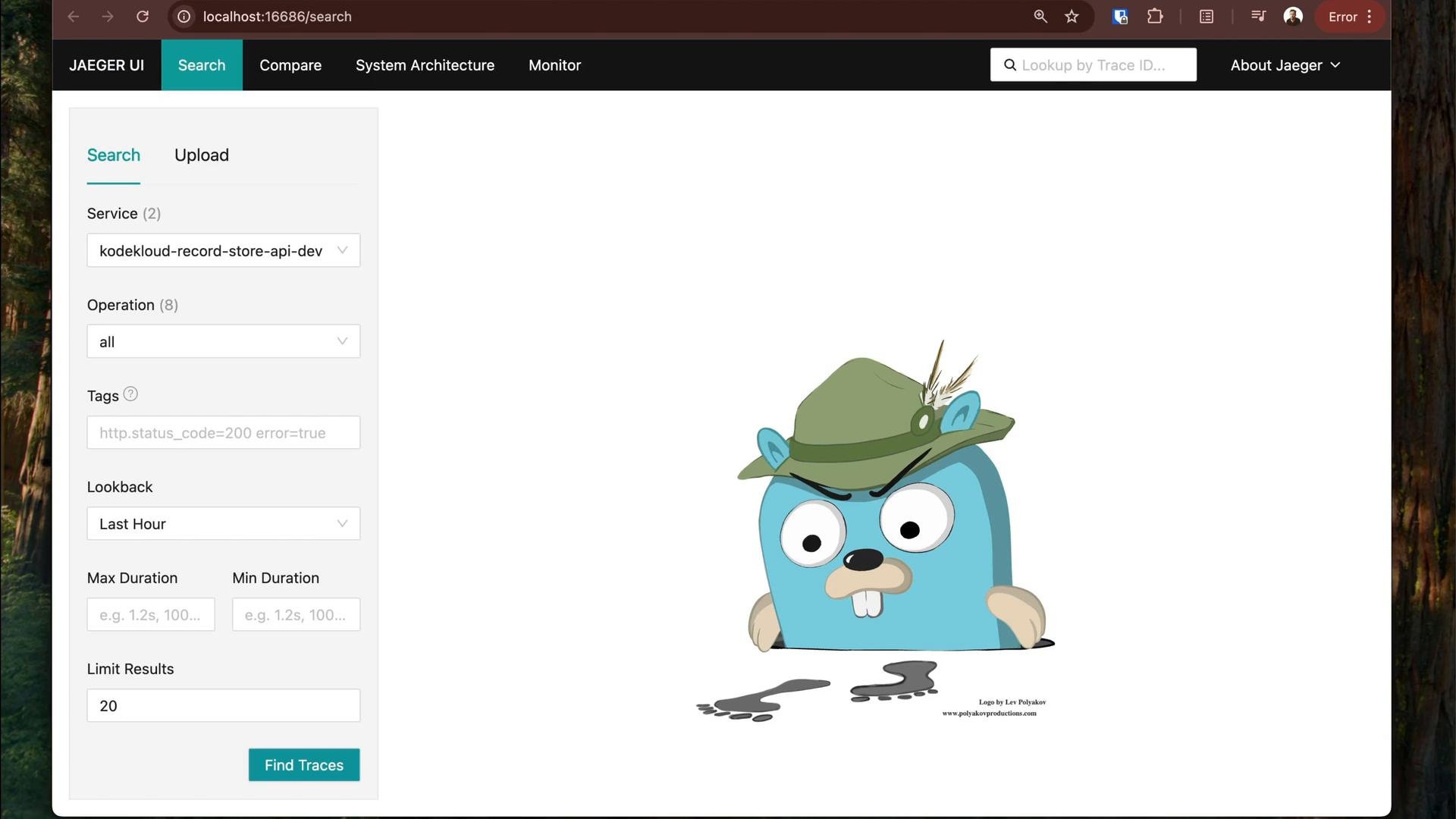Click the Min Duration input field
The width and height of the screenshot is (1456, 819).
pos(297,615)
